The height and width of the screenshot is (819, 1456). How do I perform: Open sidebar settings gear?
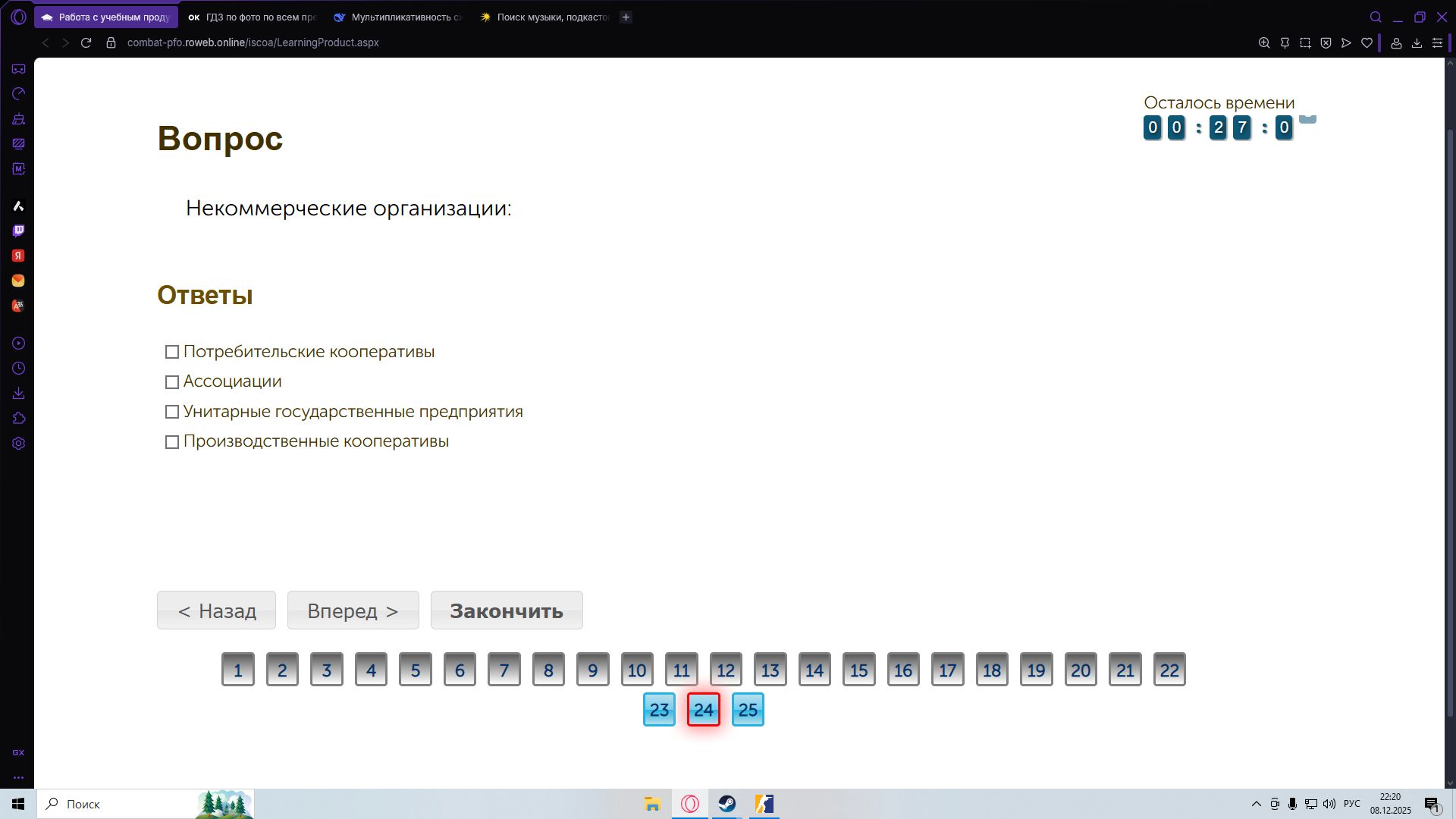point(19,444)
